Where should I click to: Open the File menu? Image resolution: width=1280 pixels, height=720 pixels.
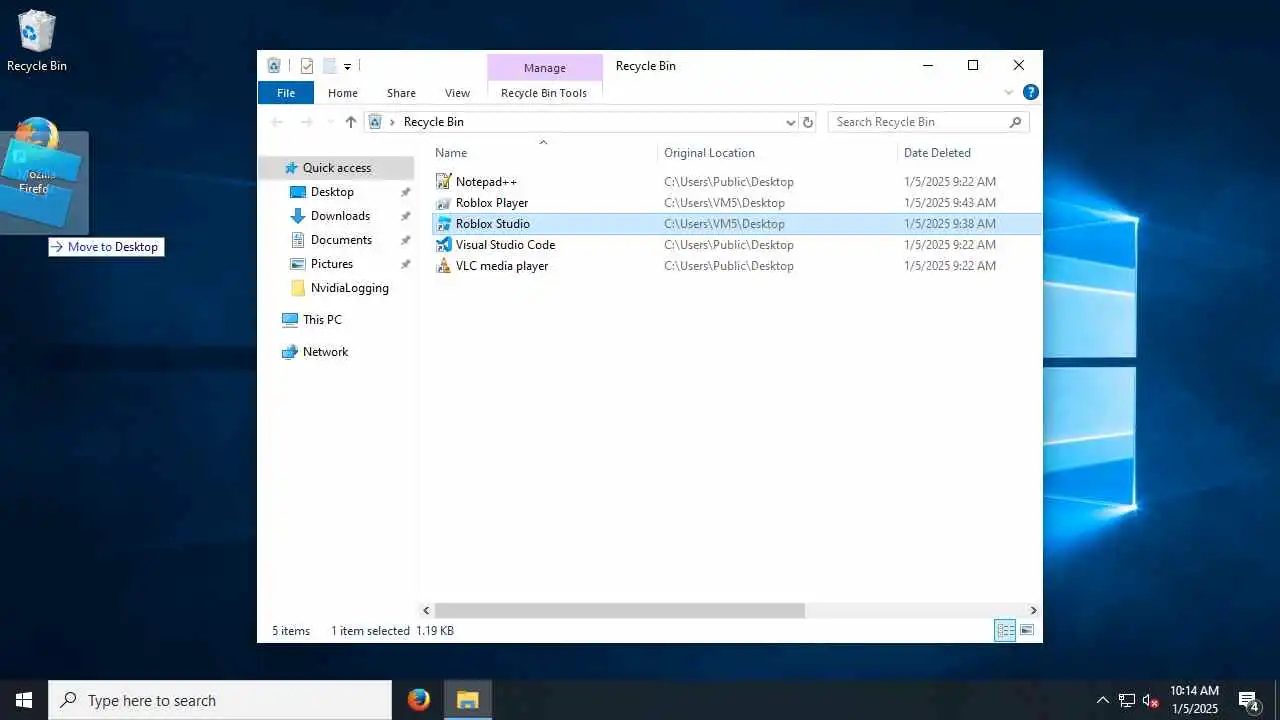click(x=286, y=93)
